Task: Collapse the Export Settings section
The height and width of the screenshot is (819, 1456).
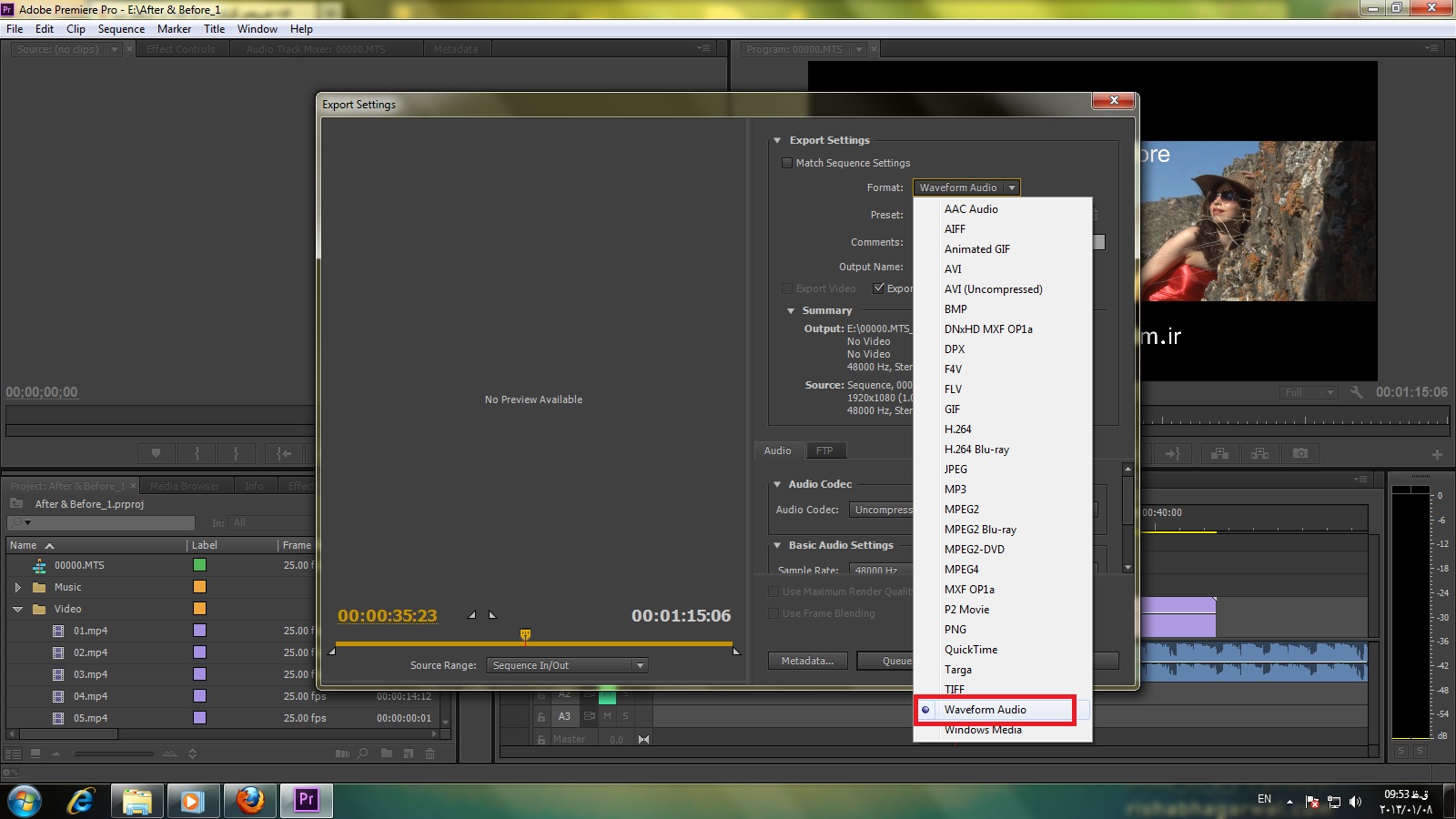Action: 777,141
